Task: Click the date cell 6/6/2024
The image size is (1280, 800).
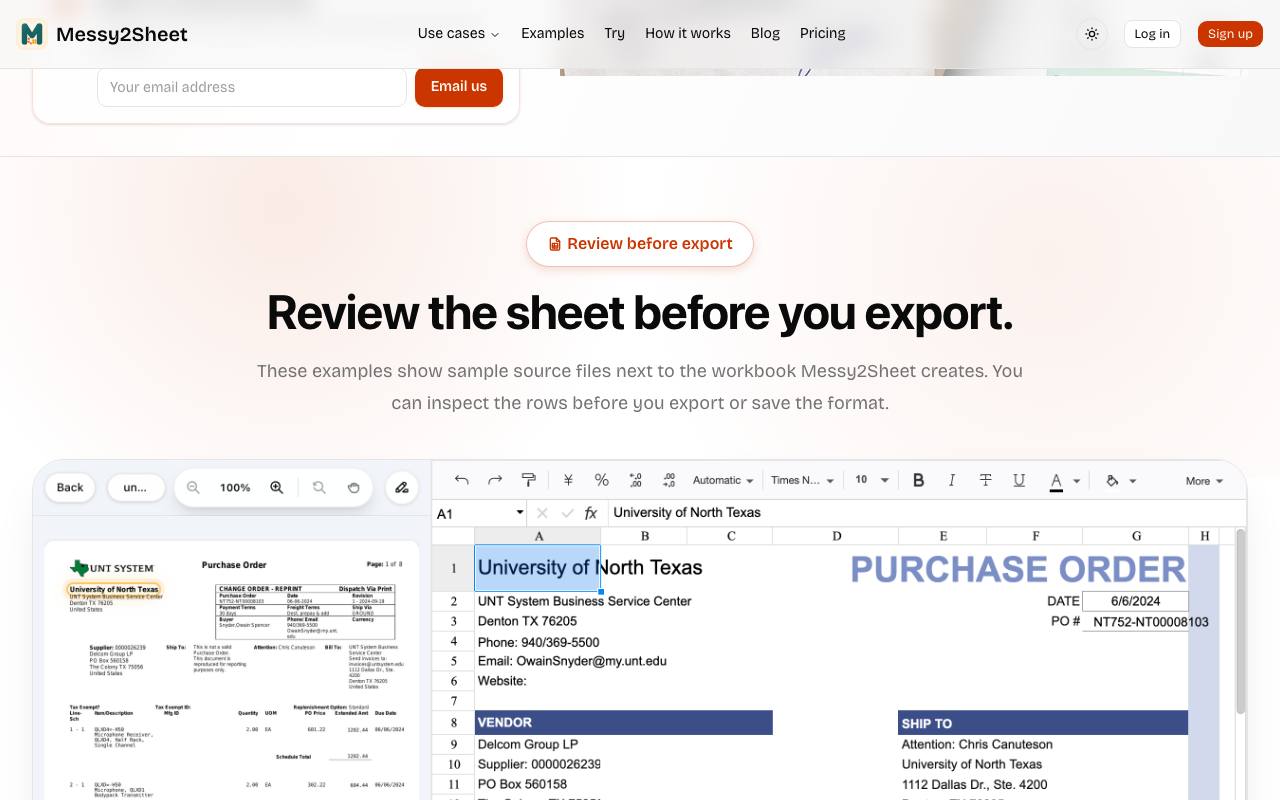Action: point(1135,601)
